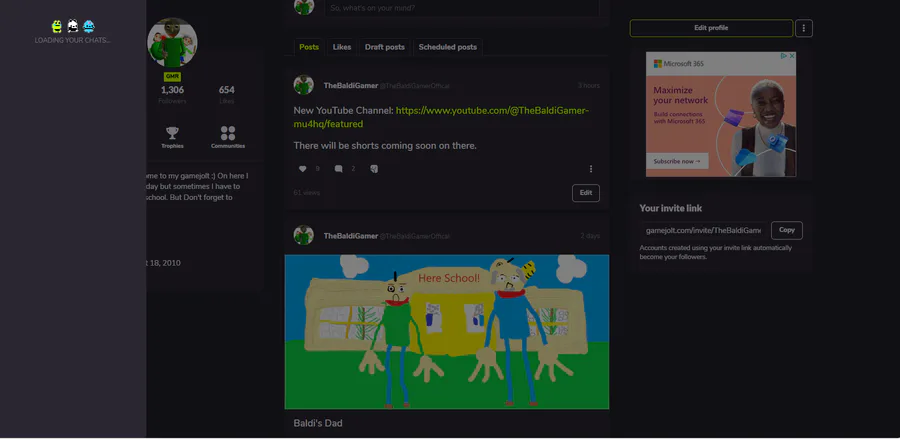Viewport: 900px width, 439px height.
Task: Click the '2 days' post timestamp
Action: [x=590, y=236]
